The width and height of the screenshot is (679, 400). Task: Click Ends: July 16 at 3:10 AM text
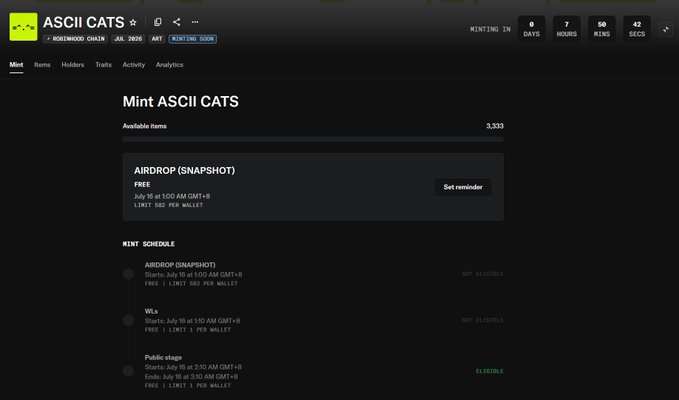(191, 377)
